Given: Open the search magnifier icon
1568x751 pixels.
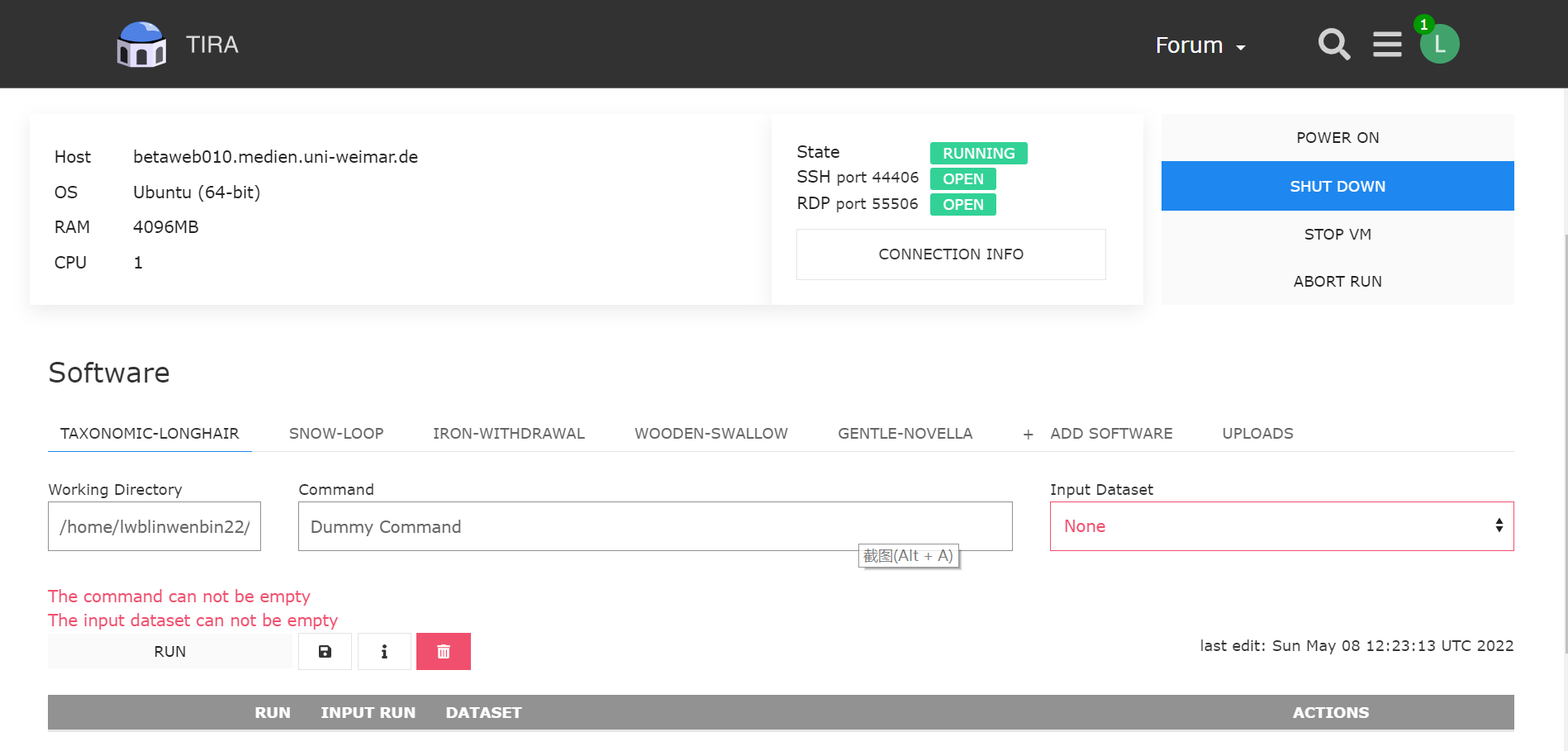Looking at the screenshot, I should pyautogui.click(x=1333, y=45).
